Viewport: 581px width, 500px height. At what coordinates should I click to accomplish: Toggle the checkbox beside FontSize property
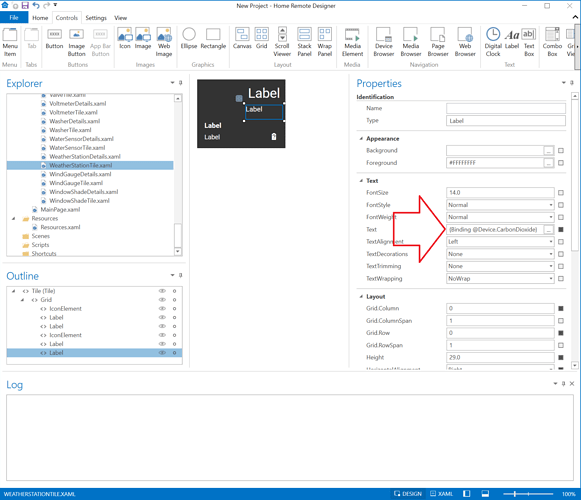[561, 193]
